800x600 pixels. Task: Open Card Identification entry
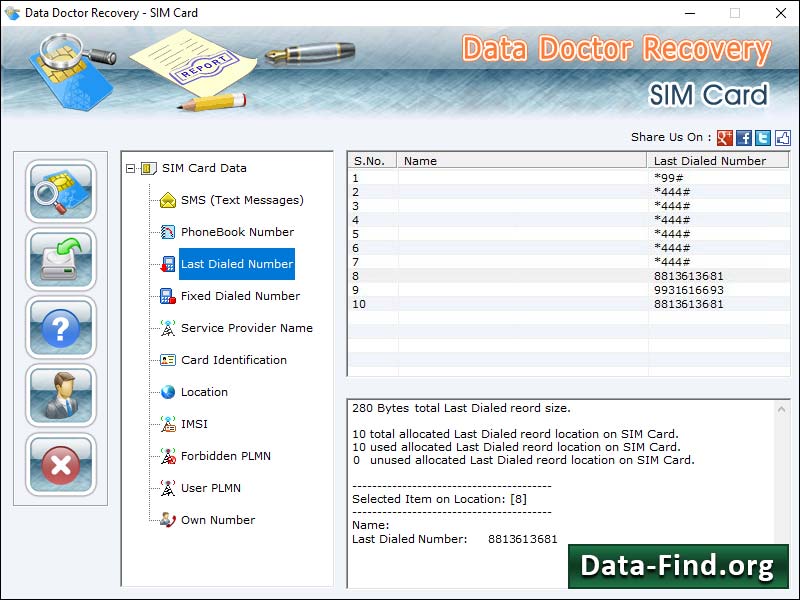coord(232,360)
